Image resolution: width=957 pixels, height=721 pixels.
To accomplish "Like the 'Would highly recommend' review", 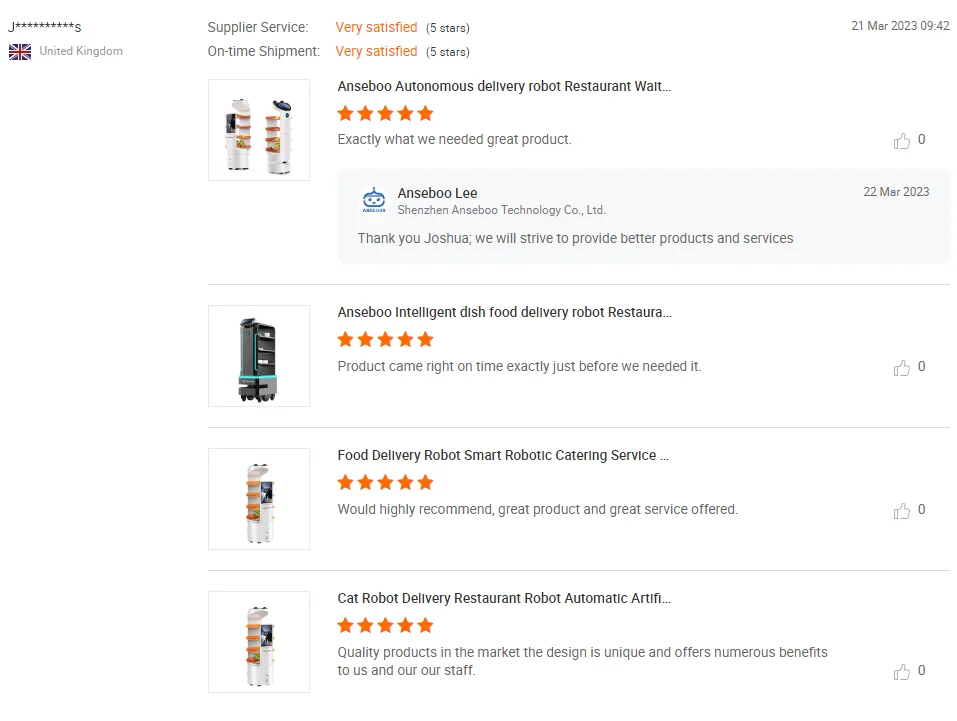I will pos(902,511).
